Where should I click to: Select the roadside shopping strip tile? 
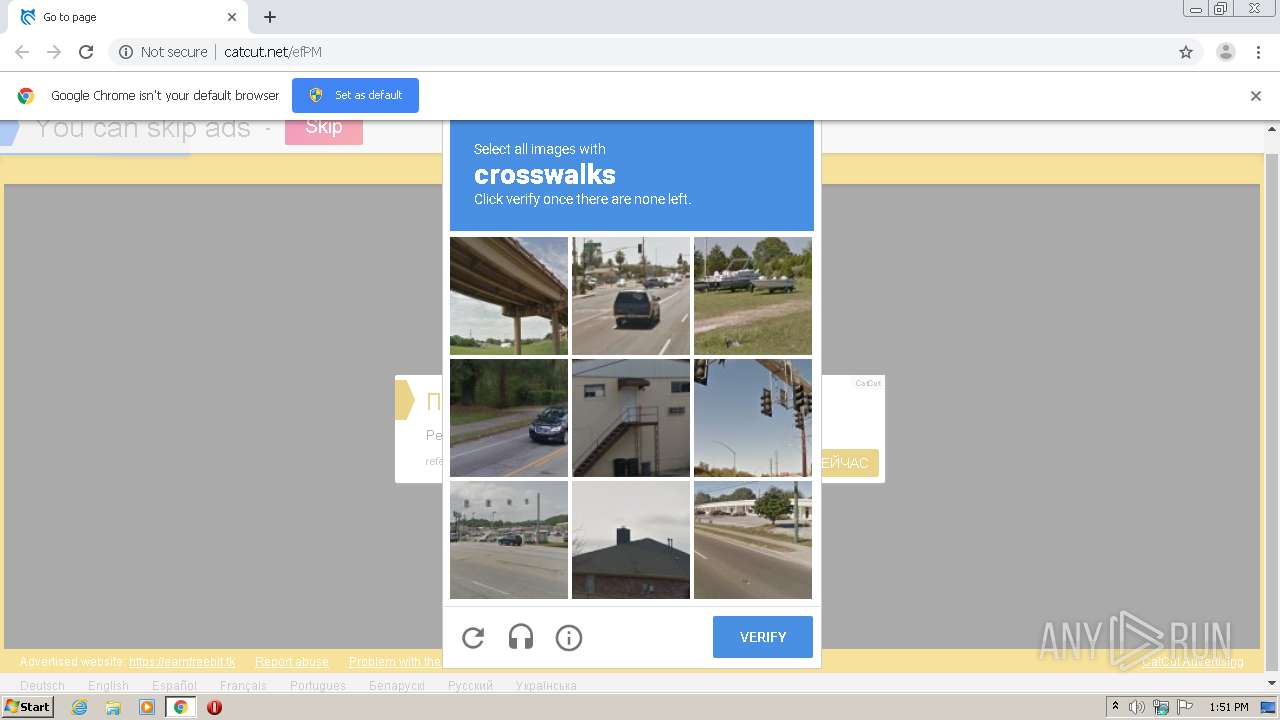tap(753, 540)
